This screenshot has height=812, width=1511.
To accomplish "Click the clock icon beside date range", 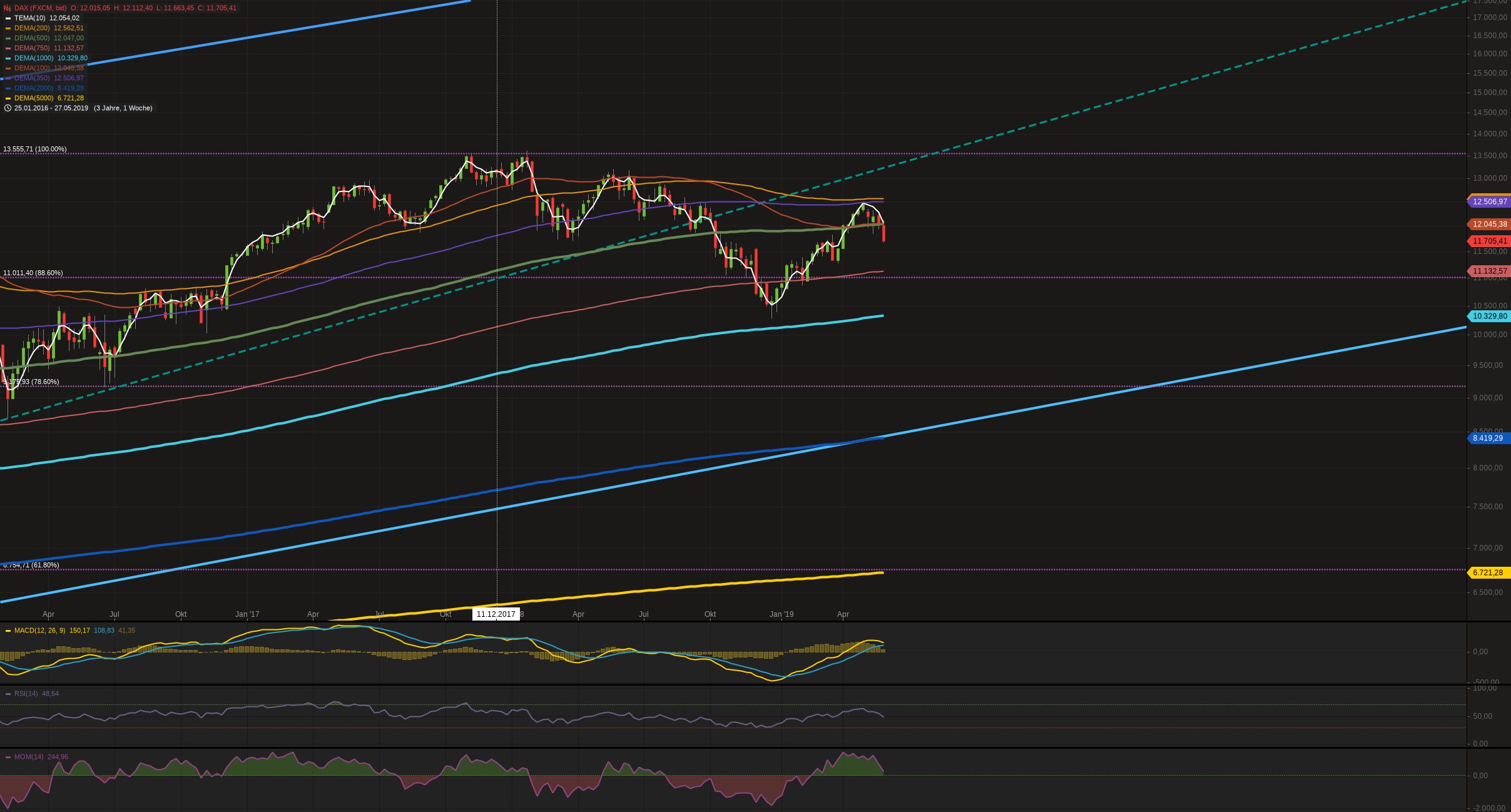I will click(x=8, y=108).
